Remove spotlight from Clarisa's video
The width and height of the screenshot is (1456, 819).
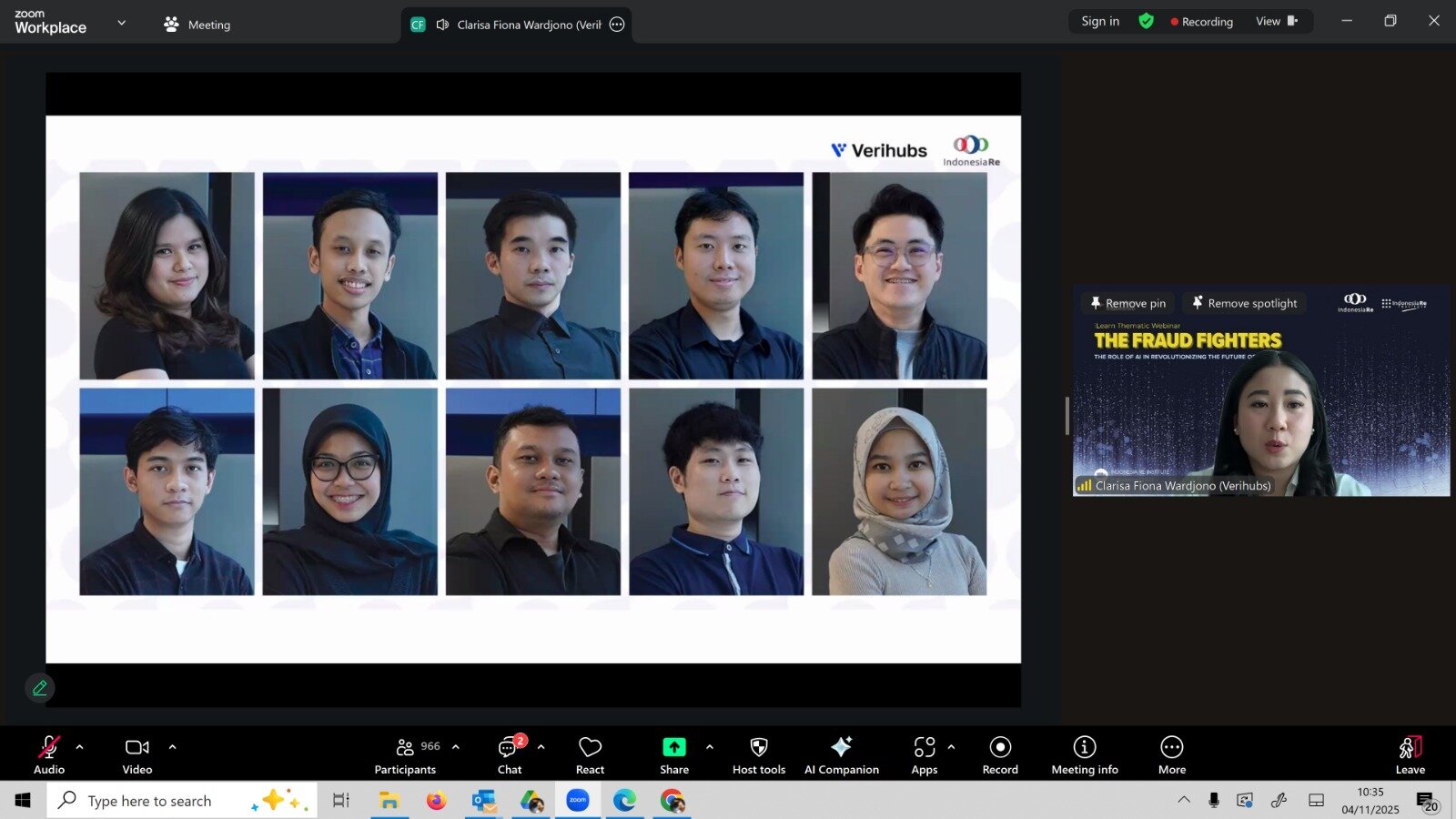pos(1244,303)
